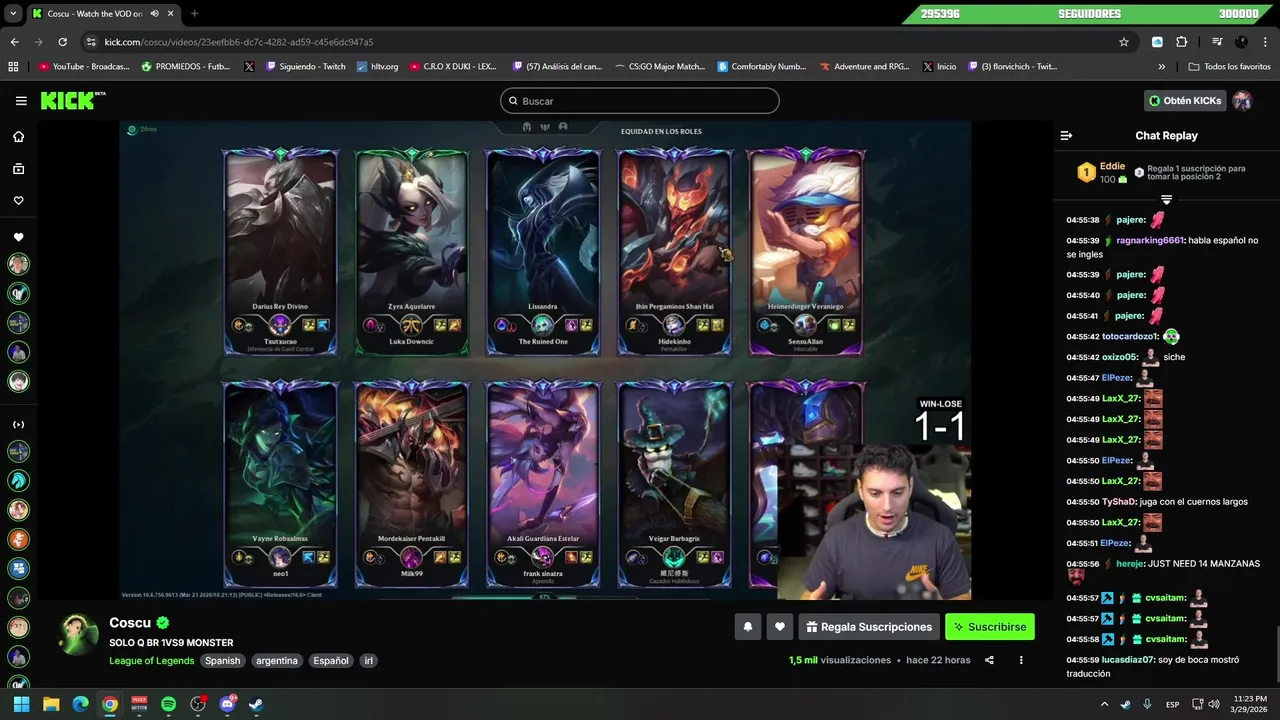Screen dimensions: 1280x720
Task: Focus the Buscar search field
Action: pos(640,101)
